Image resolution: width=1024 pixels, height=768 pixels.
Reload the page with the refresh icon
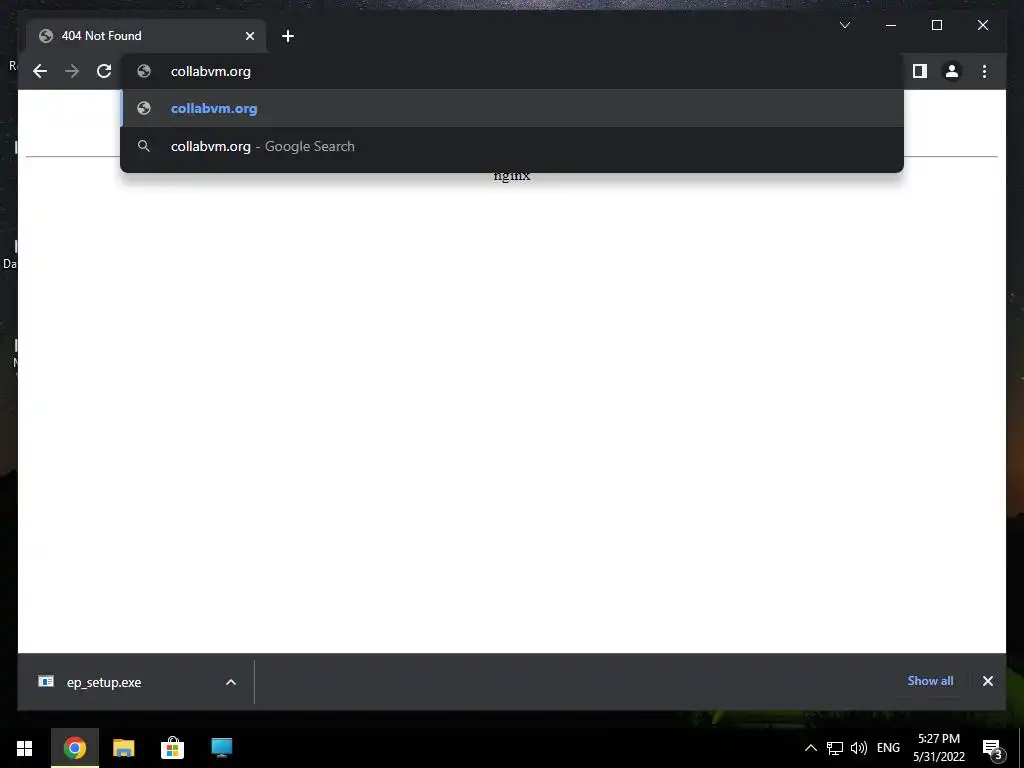pos(104,71)
